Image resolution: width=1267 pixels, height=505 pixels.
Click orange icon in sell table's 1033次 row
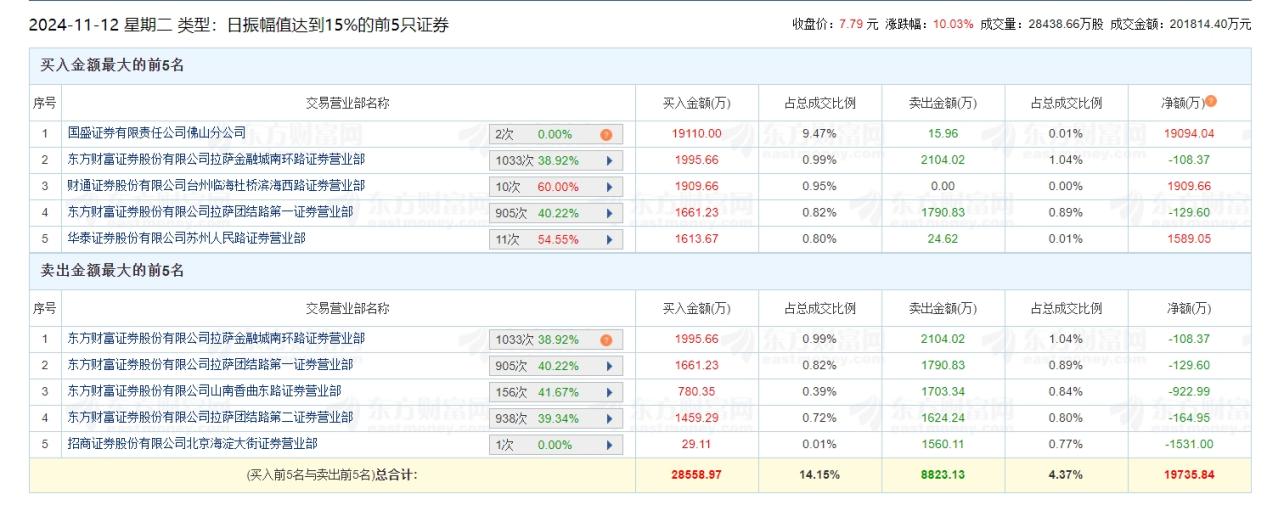606,340
